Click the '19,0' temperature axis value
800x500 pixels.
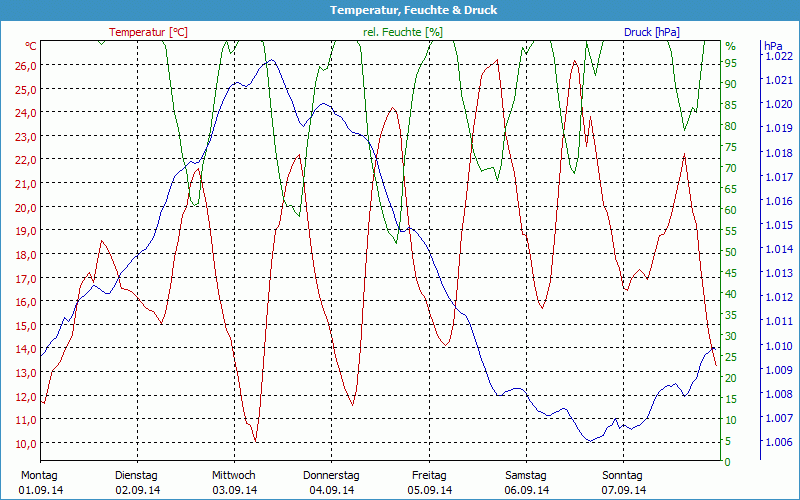[x=27, y=231]
